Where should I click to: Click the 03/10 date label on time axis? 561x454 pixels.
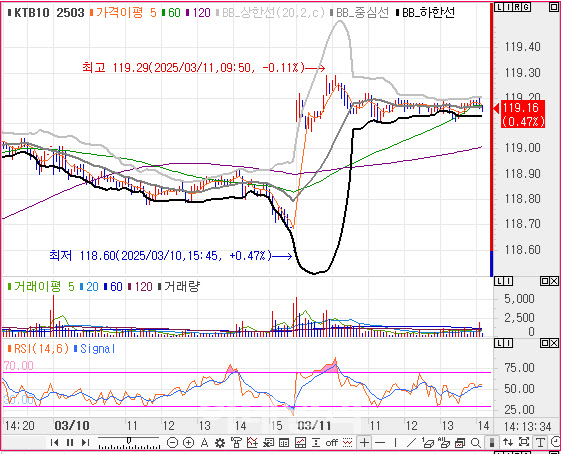tap(72, 425)
